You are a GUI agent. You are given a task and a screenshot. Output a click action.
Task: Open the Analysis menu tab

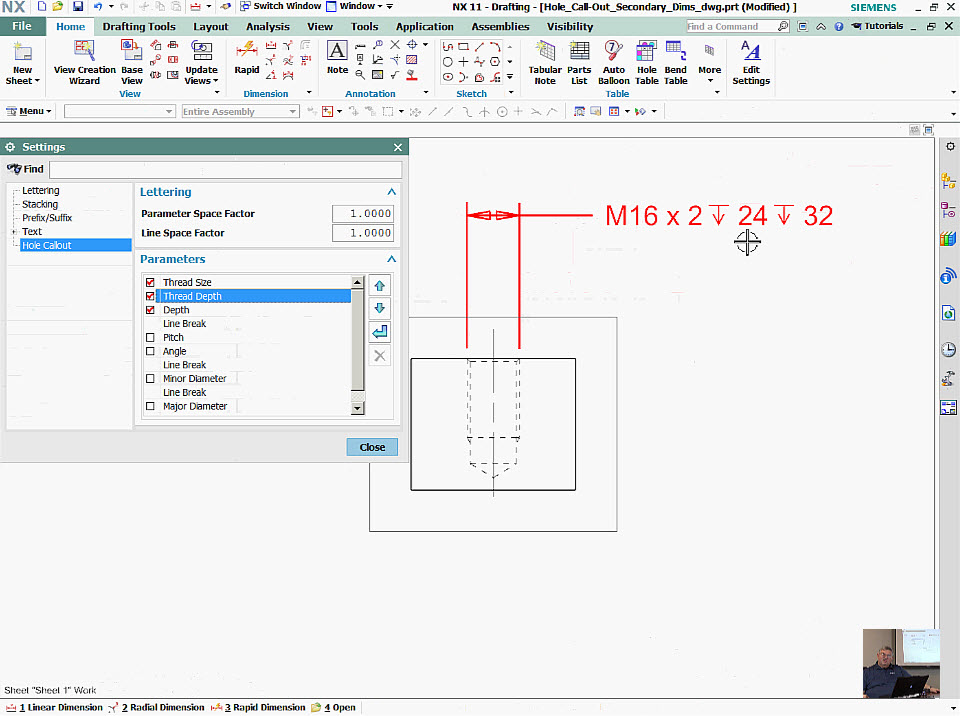267,26
